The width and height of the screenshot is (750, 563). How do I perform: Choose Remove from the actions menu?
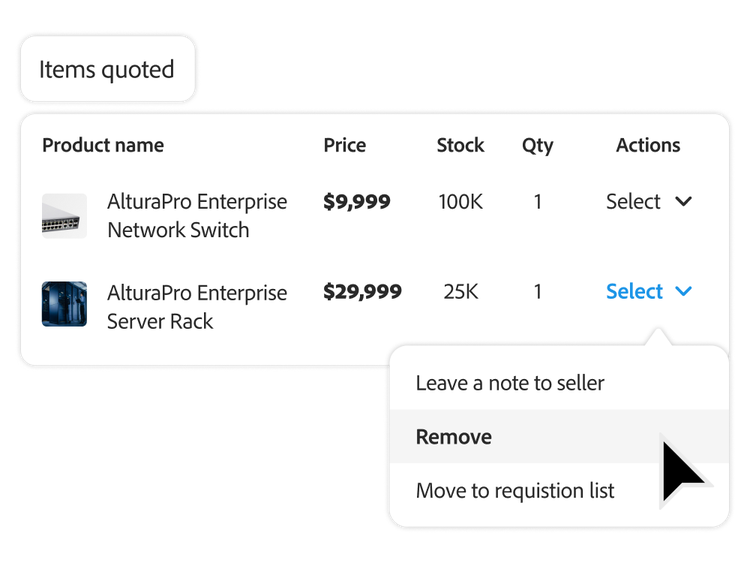[454, 437]
